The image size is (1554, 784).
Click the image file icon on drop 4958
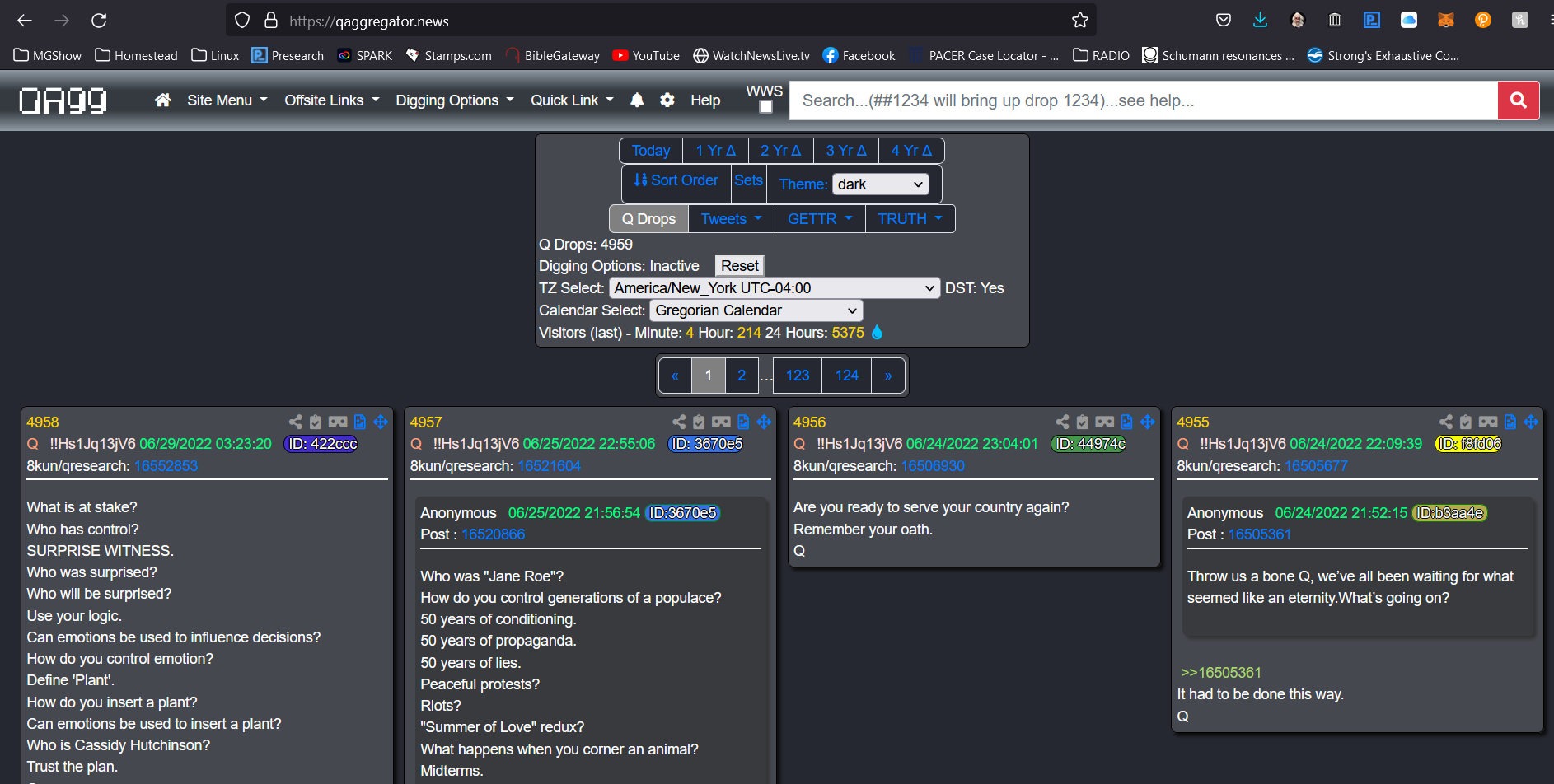360,422
